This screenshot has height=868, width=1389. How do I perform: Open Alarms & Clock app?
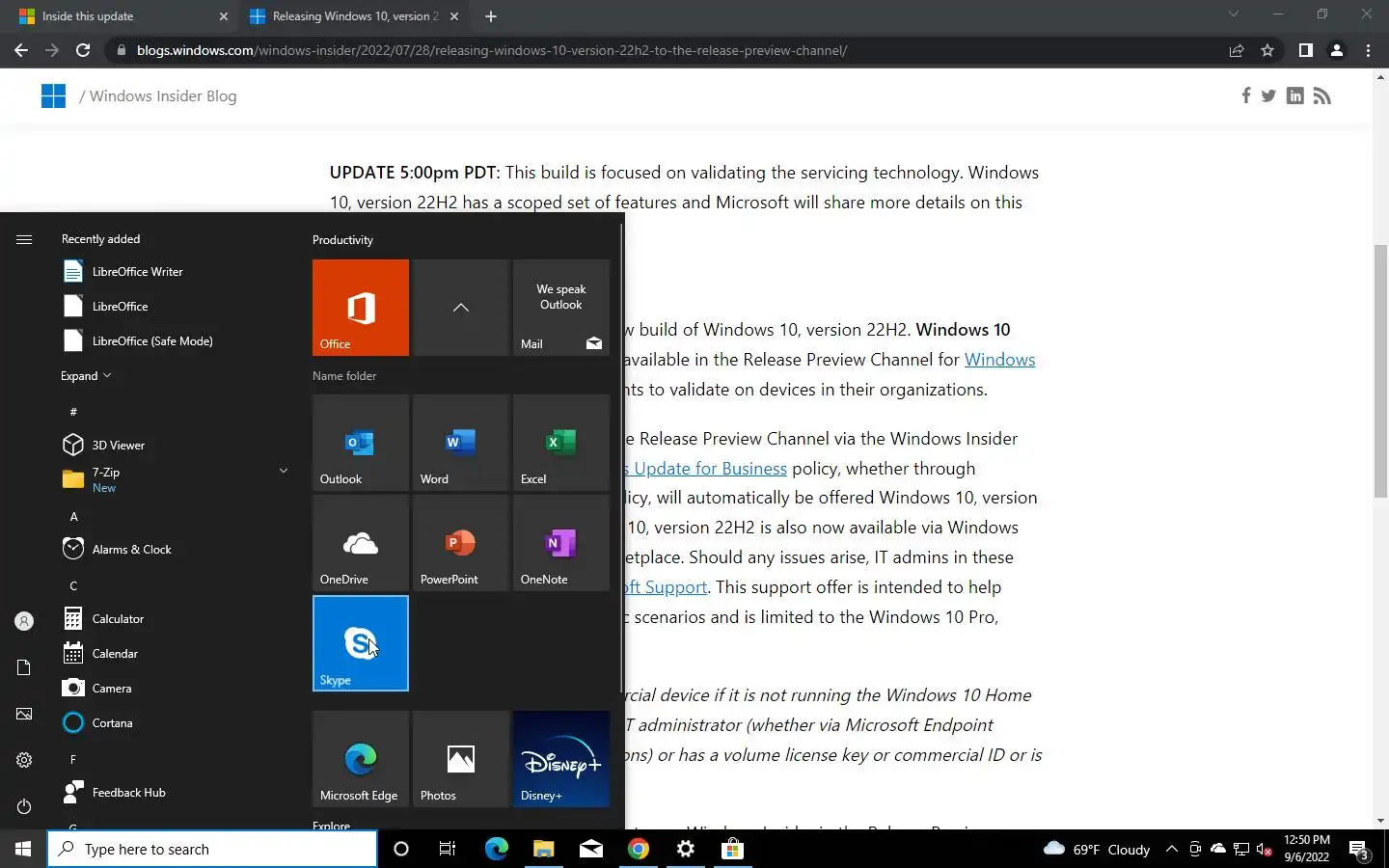point(174,550)
